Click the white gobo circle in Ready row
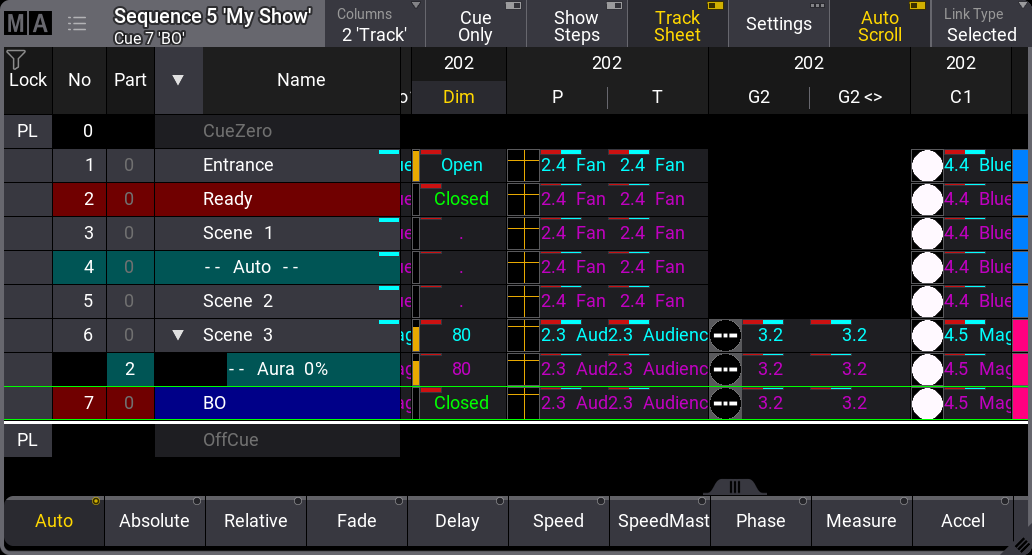The width and height of the screenshot is (1032, 555). click(x=927, y=200)
